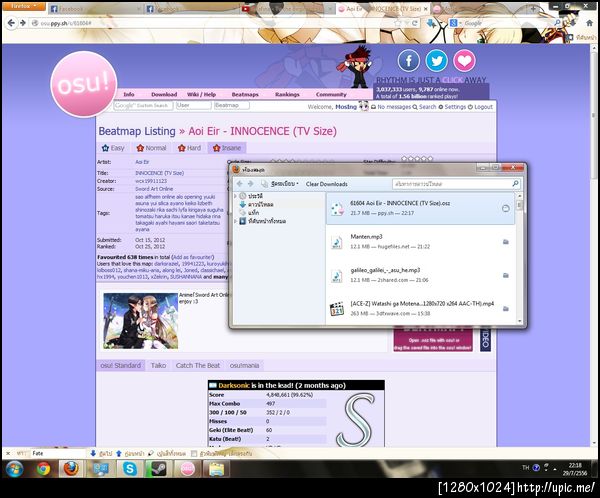Click Beatmap Listing breadcrumb link

point(137,131)
